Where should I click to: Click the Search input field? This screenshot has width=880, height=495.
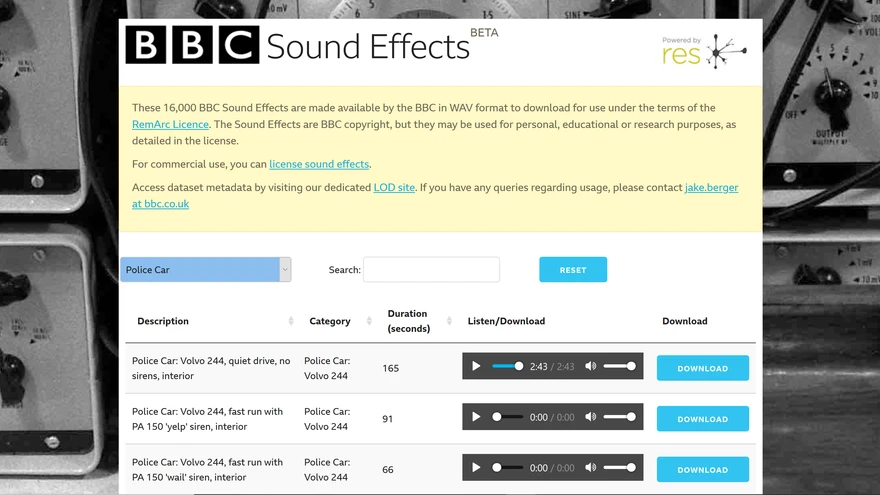tap(431, 270)
